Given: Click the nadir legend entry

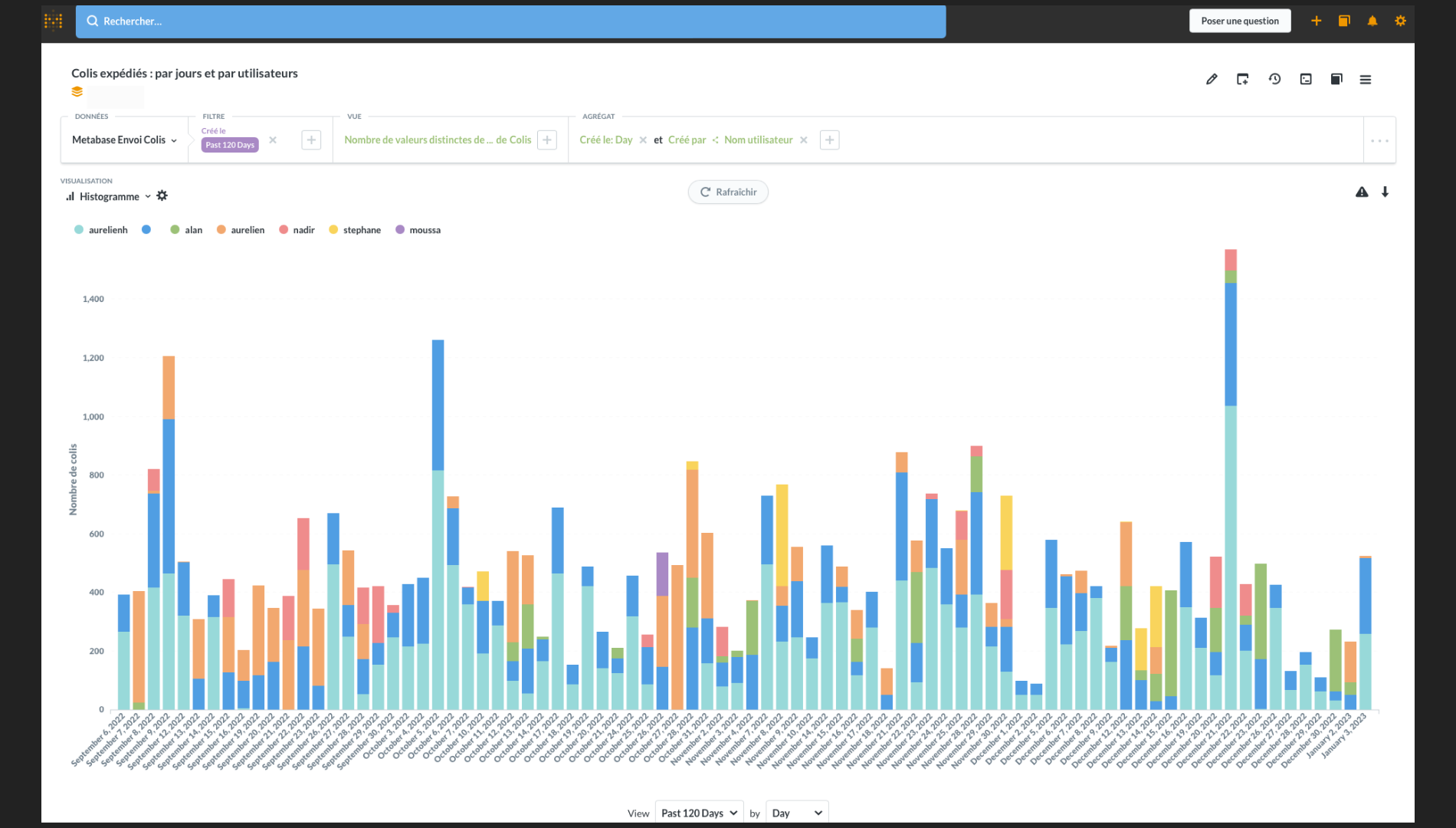Looking at the screenshot, I should (297, 229).
